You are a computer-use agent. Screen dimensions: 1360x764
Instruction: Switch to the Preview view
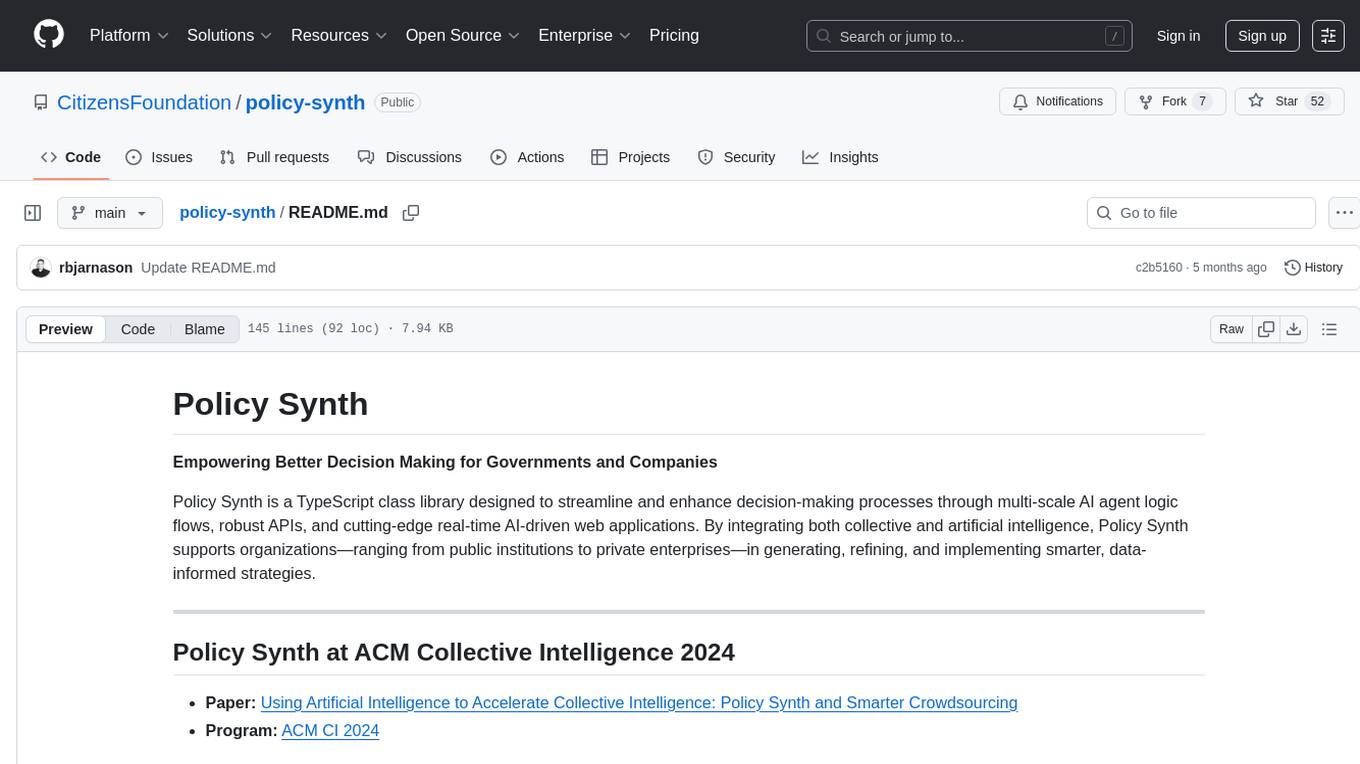click(x=66, y=329)
